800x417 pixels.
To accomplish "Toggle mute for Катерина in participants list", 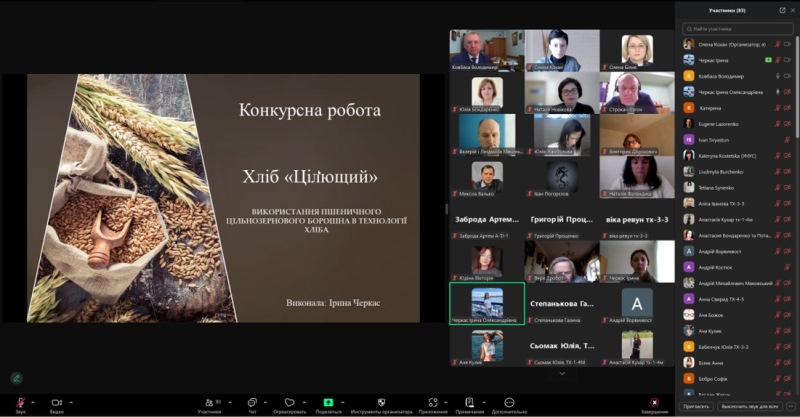I will click(778, 108).
